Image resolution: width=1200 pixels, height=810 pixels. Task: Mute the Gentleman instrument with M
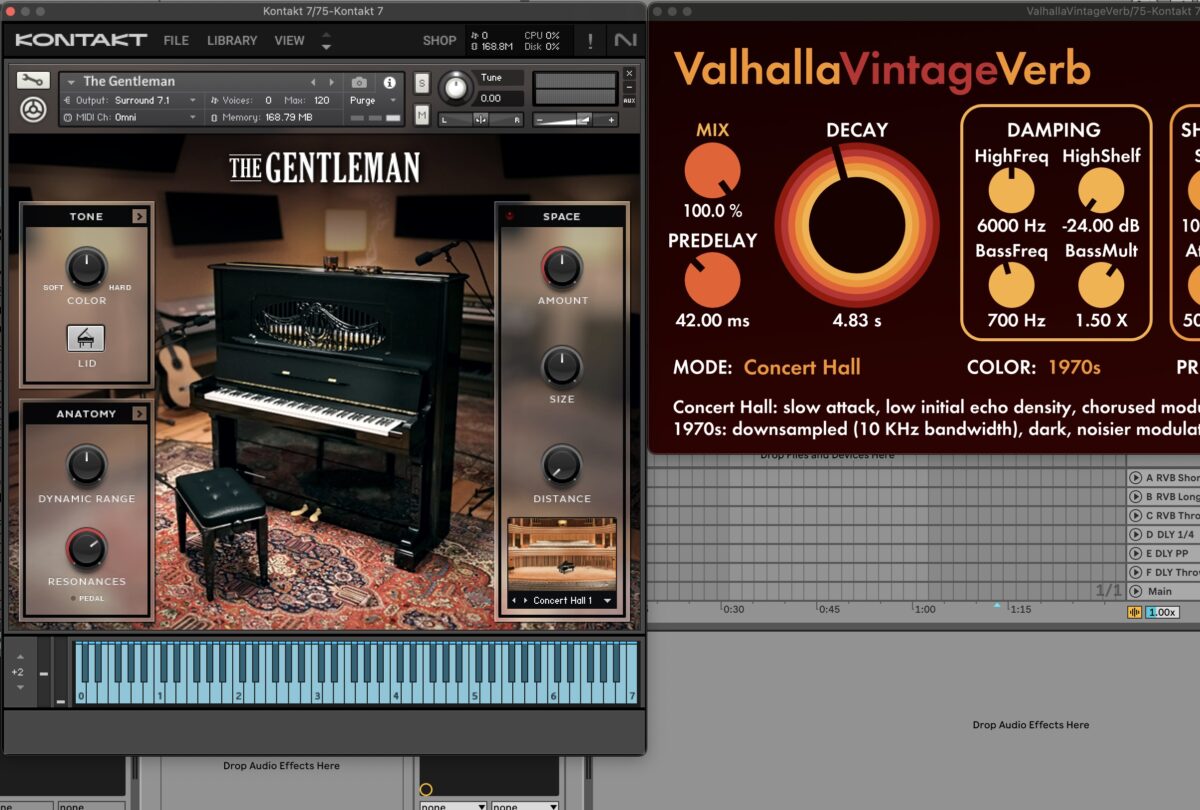point(422,116)
